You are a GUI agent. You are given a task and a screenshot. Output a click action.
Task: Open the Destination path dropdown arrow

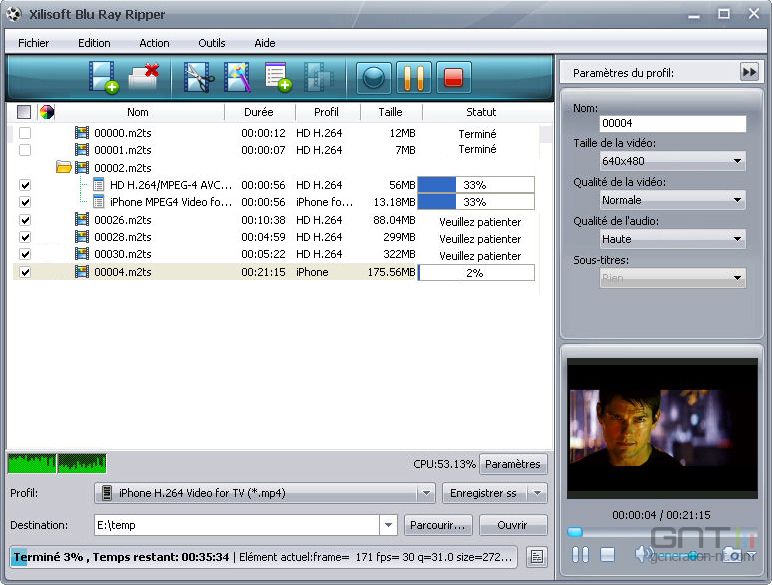388,525
